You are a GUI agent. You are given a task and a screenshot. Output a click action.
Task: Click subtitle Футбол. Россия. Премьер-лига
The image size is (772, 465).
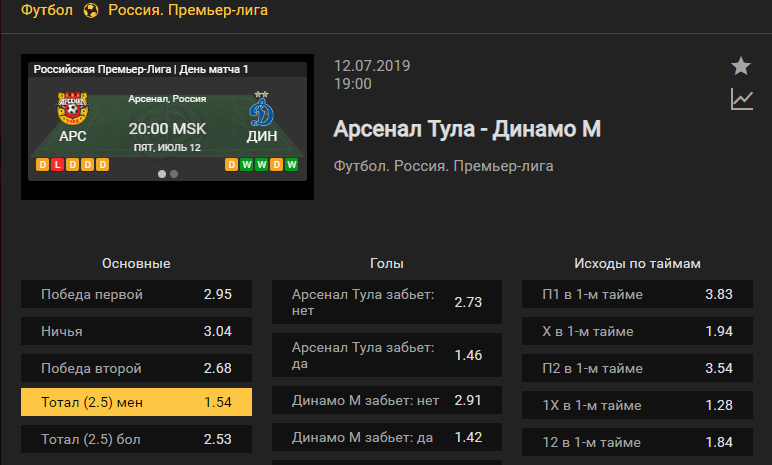444,166
